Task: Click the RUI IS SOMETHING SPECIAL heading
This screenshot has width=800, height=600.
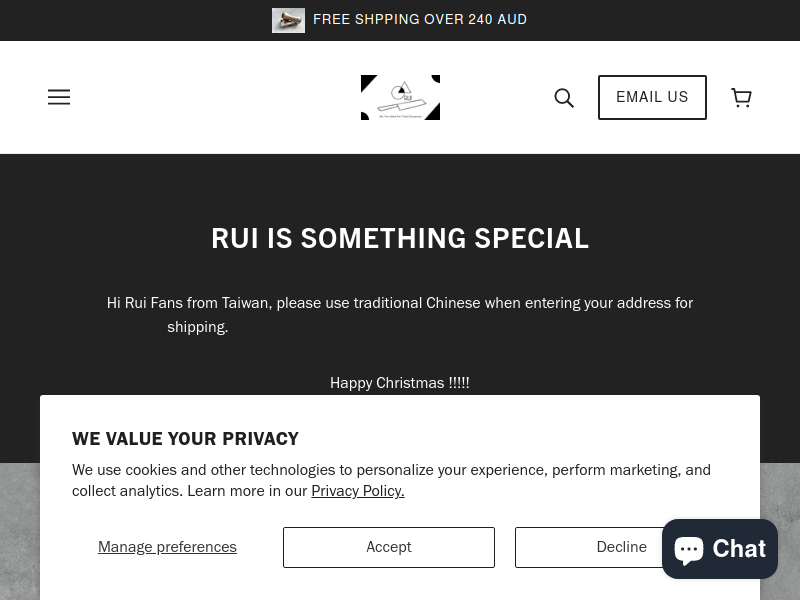Action: (x=400, y=238)
